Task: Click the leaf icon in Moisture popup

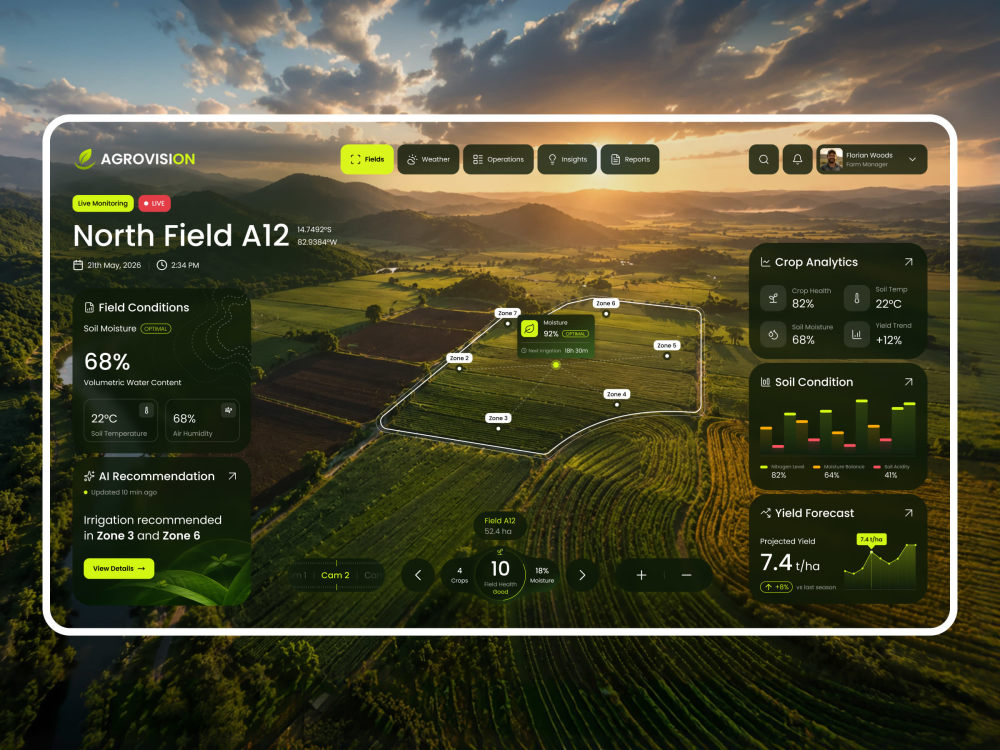Action: click(529, 328)
